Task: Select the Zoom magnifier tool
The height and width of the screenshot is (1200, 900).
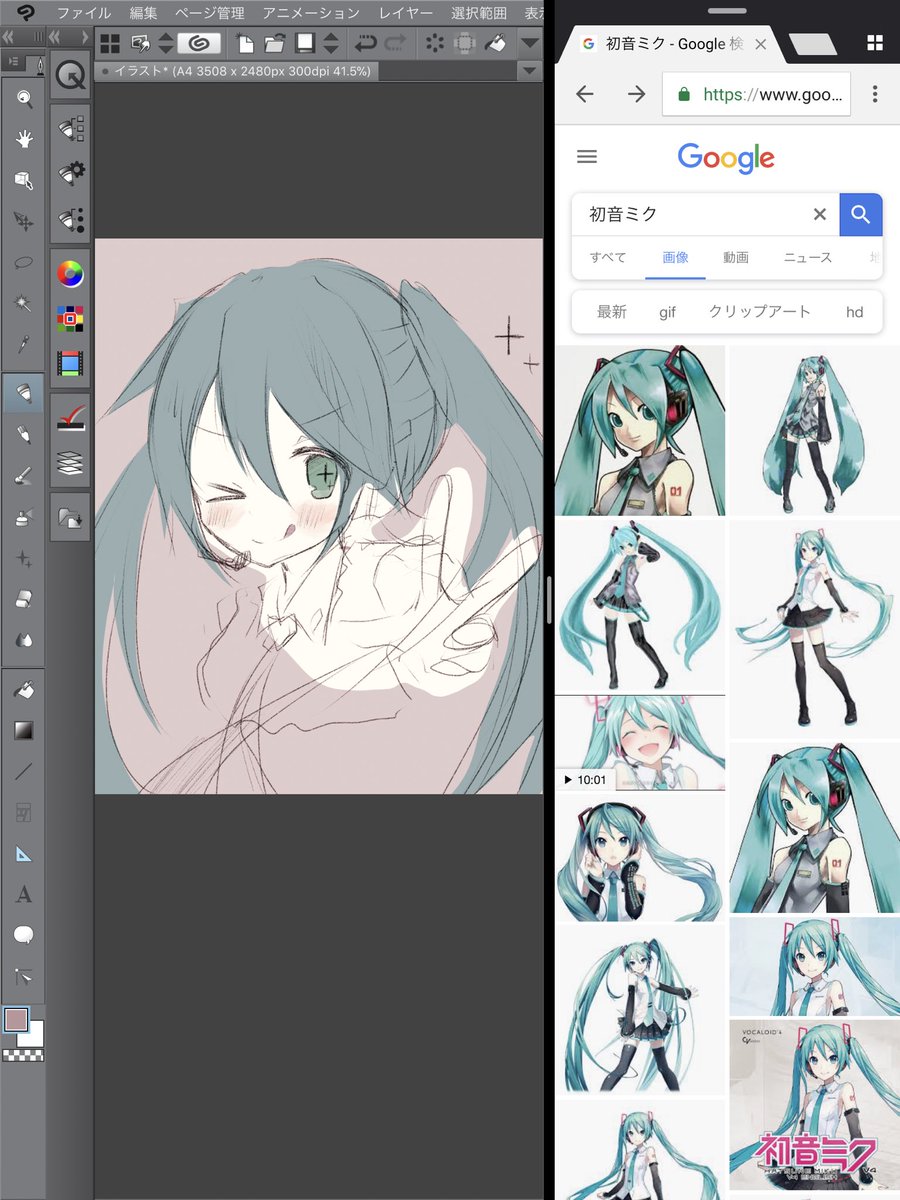Action: tap(23, 98)
